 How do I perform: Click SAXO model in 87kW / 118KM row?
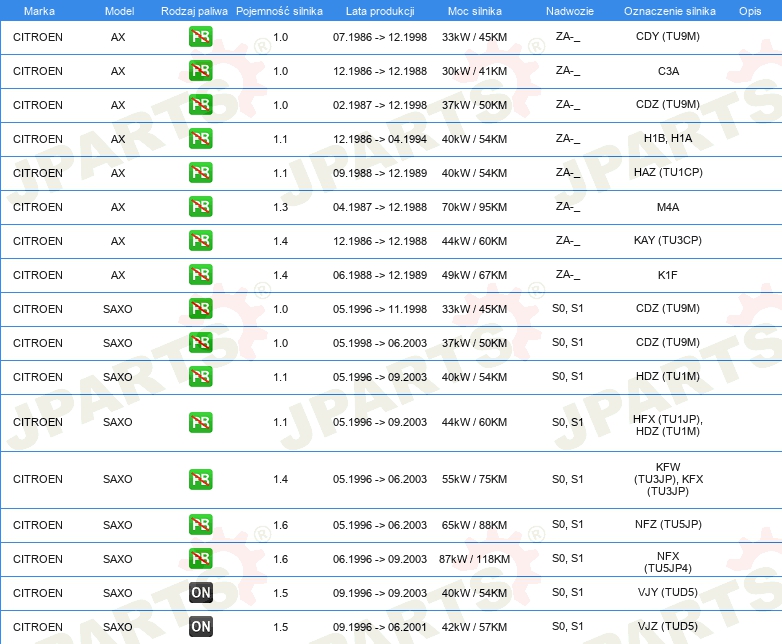118,559
